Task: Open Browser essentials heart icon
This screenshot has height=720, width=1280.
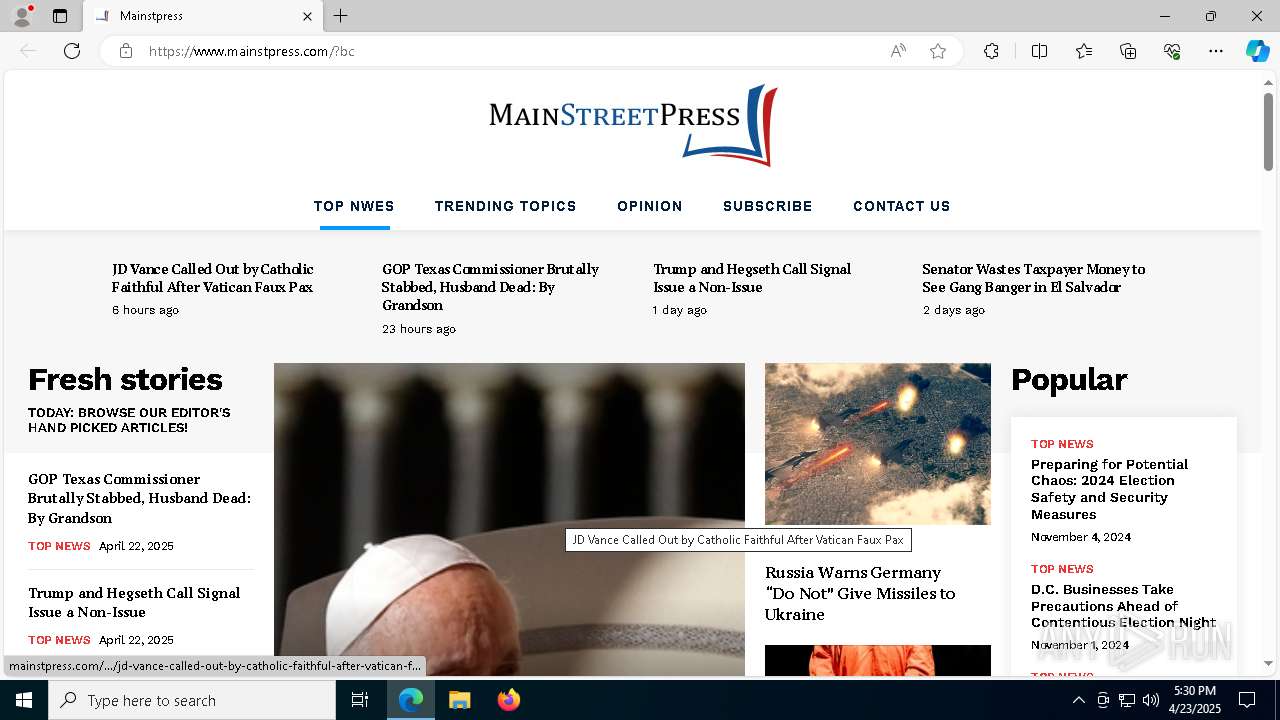Action: pos(1172,51)
